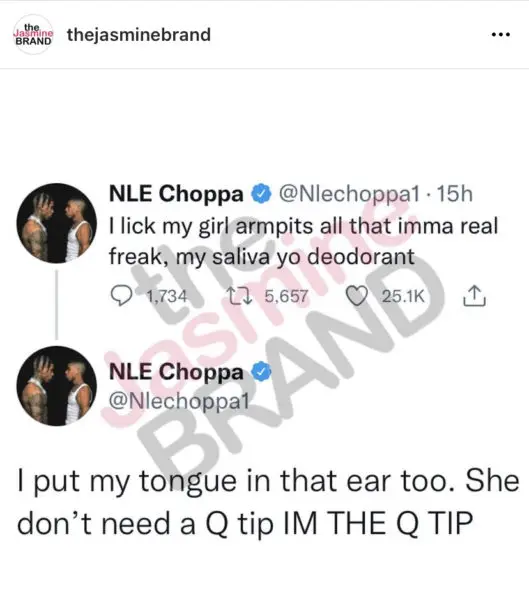Open second NLE Choppa avatar
Image resolution: width=529 pixels, height=600 pixels.
(57, 386)
